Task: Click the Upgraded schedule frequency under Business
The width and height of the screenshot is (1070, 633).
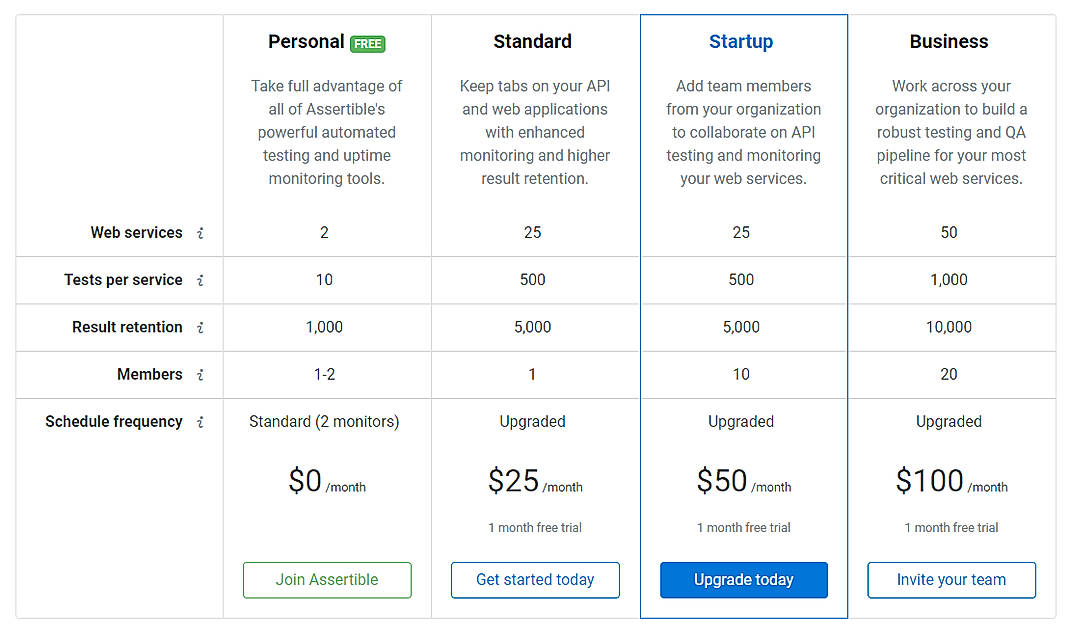Action: (x=948, y=421)
